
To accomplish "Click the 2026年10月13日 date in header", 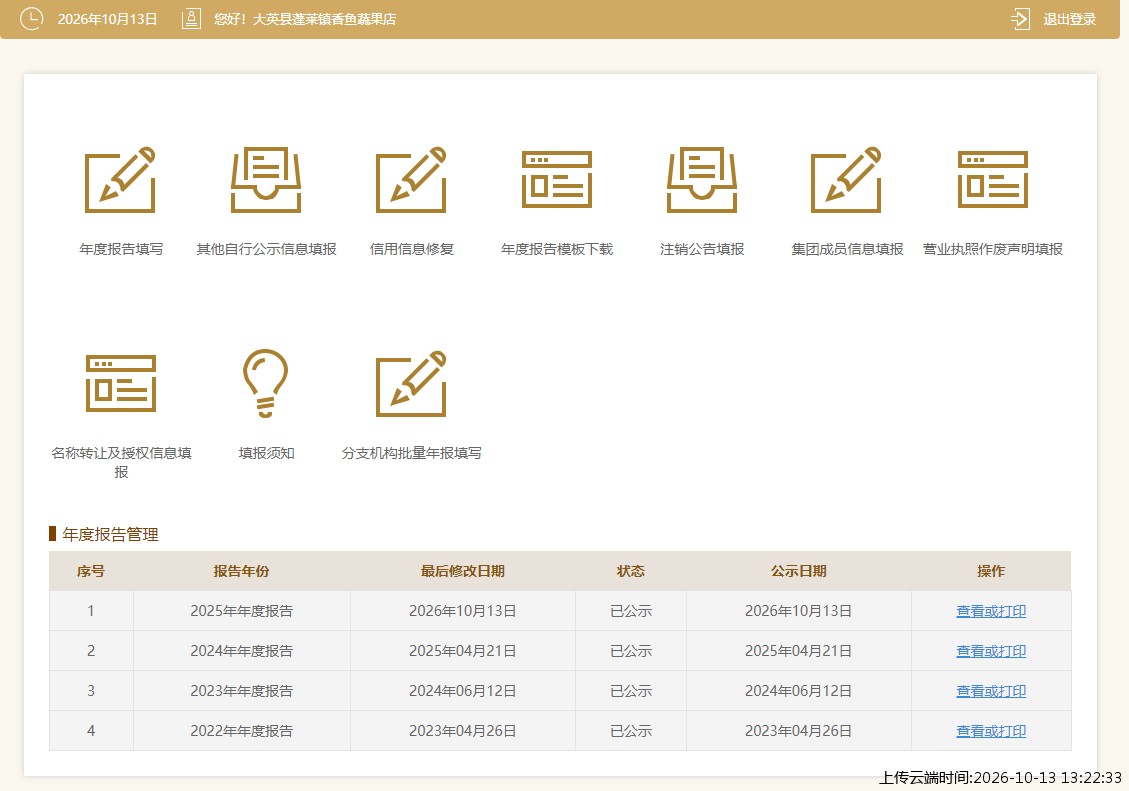I will pos(107,19).
